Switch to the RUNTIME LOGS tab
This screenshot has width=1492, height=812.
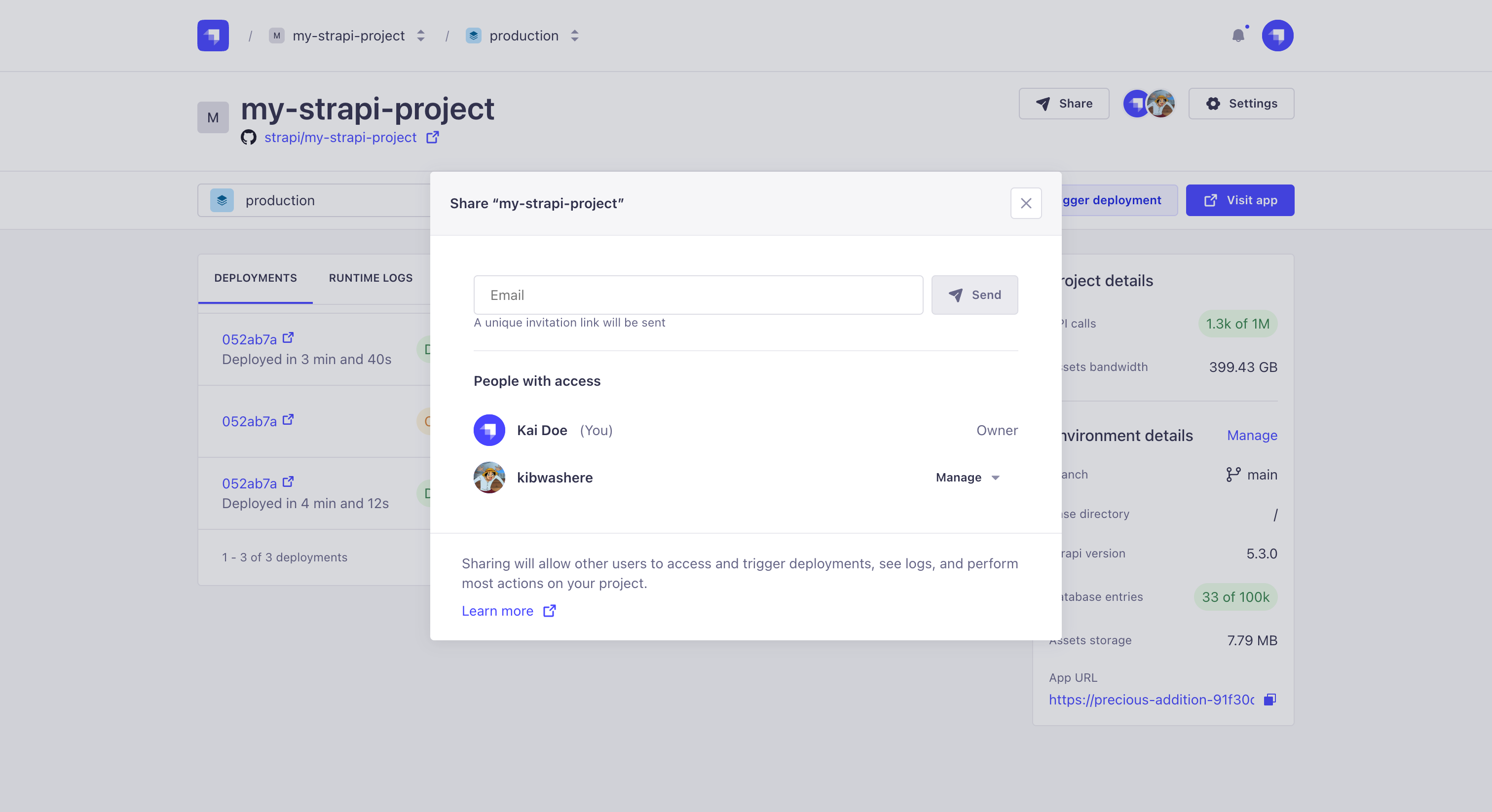click(x=370, y=277)
